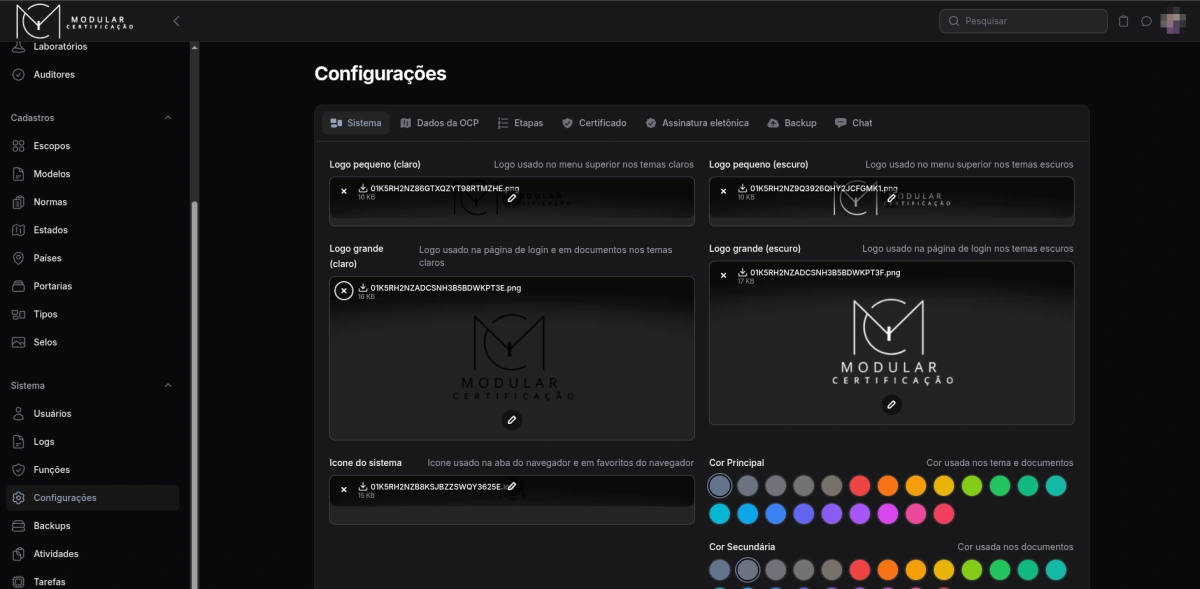Click the chat bubble icon near the search bar
The width and height of the screenshot is (1200, 589).
(x=1145, y=20)
